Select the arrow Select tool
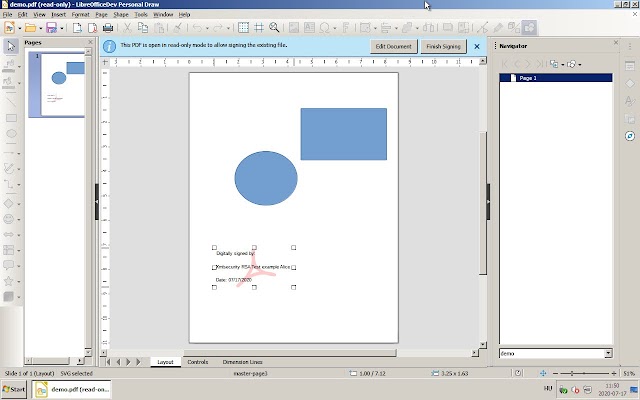 tap(10, 46)
